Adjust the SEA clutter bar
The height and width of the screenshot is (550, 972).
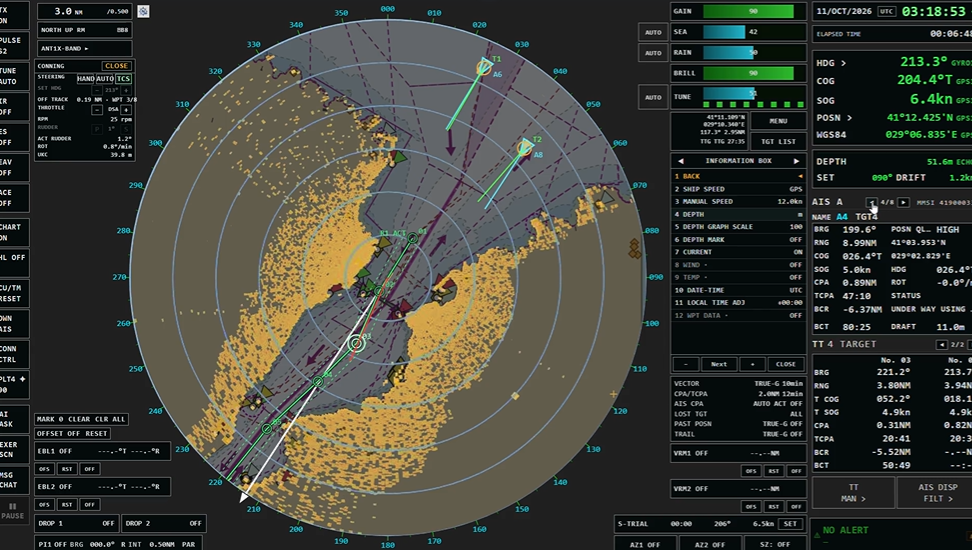click(753, 32)
